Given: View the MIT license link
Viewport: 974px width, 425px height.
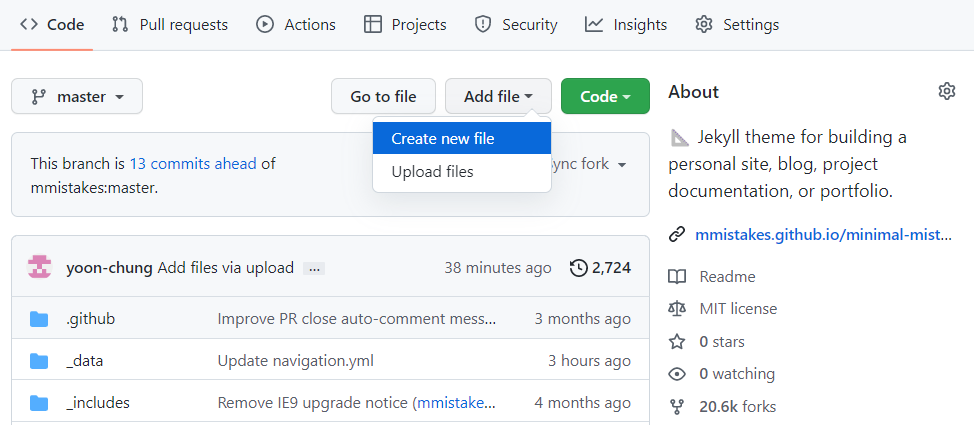Looking at the screenshot, I should 738,309.
